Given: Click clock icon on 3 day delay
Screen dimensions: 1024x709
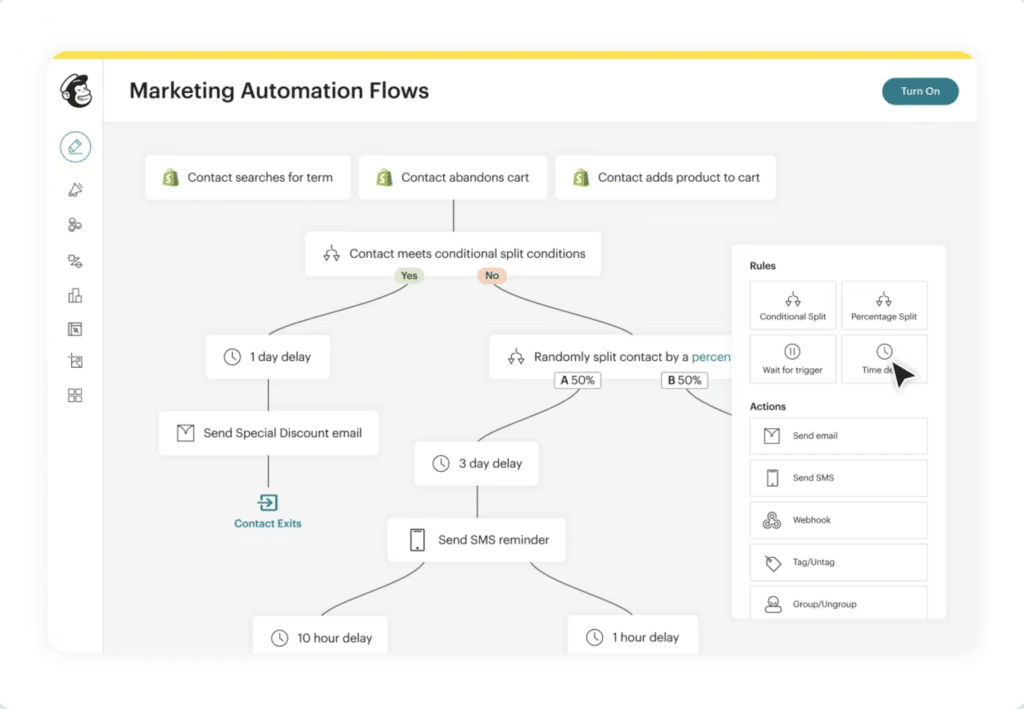Looking at the screenshot, I should [441, 464].
